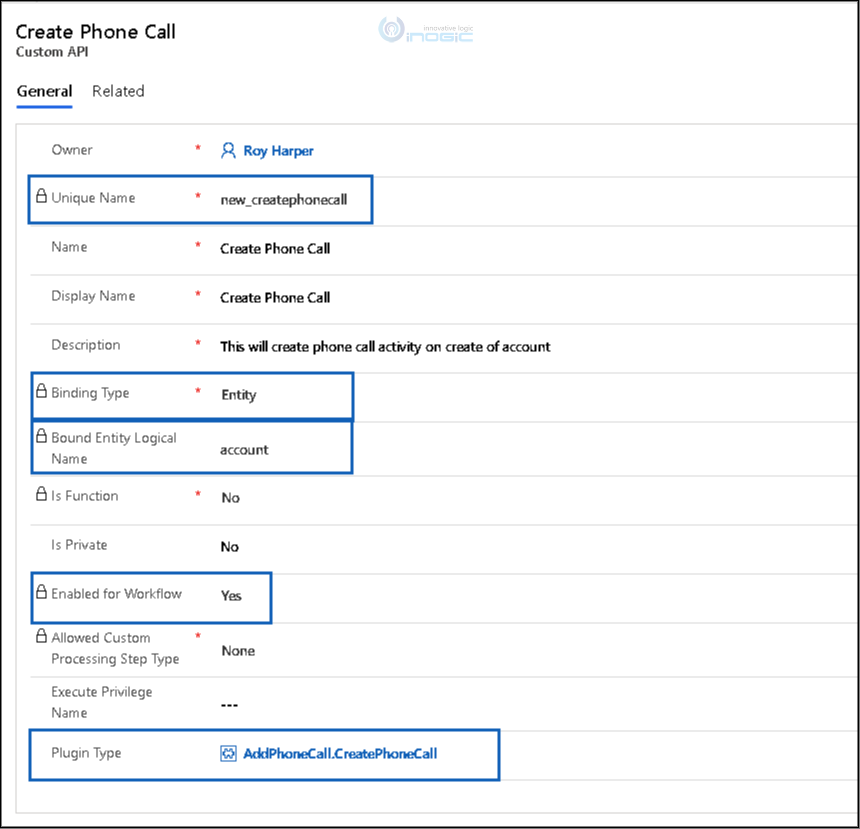
Task: Toggle the Is Function value No
Action: click(x=230, y=498)
